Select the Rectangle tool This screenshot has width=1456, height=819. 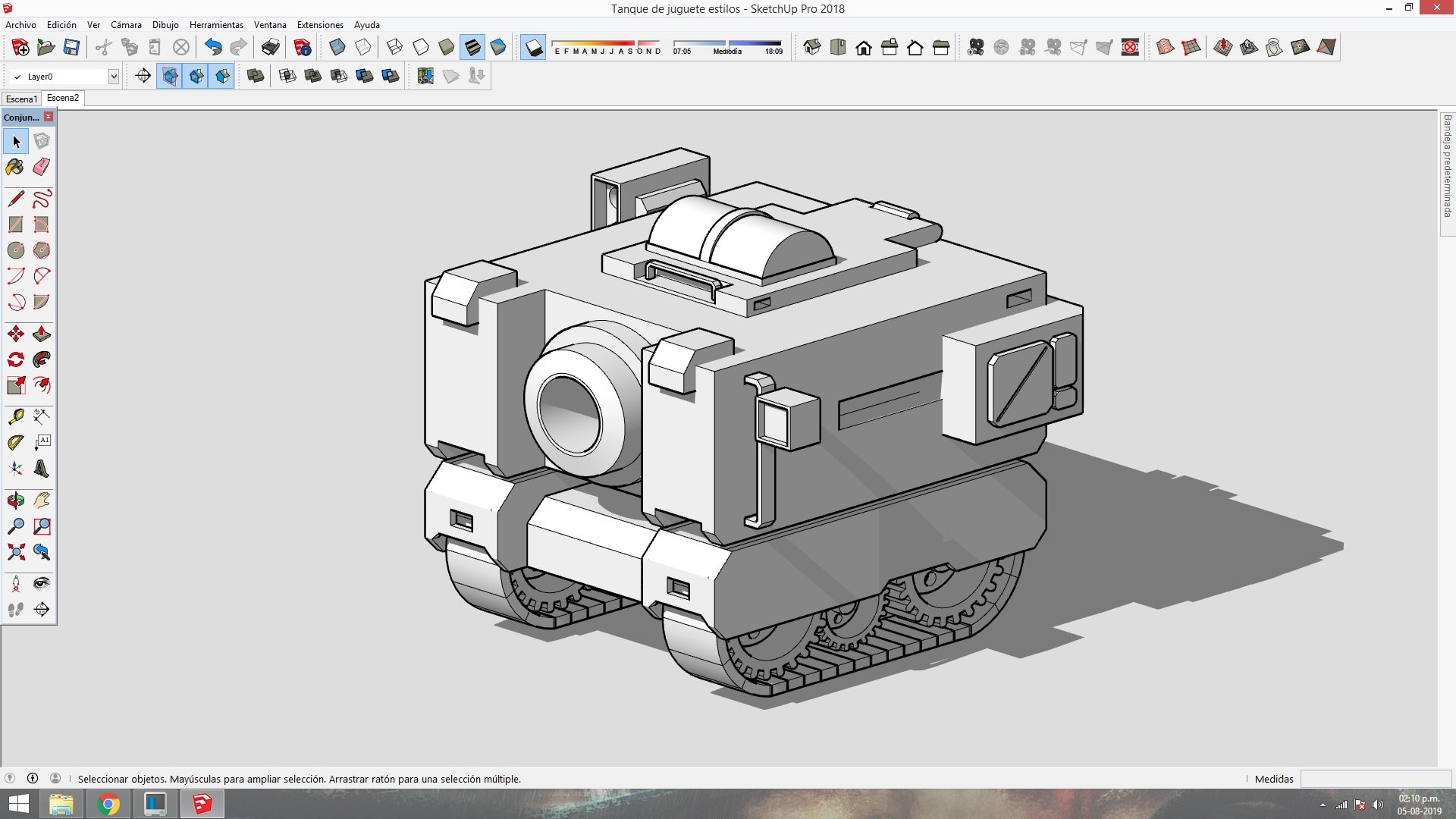click(15, 224)
